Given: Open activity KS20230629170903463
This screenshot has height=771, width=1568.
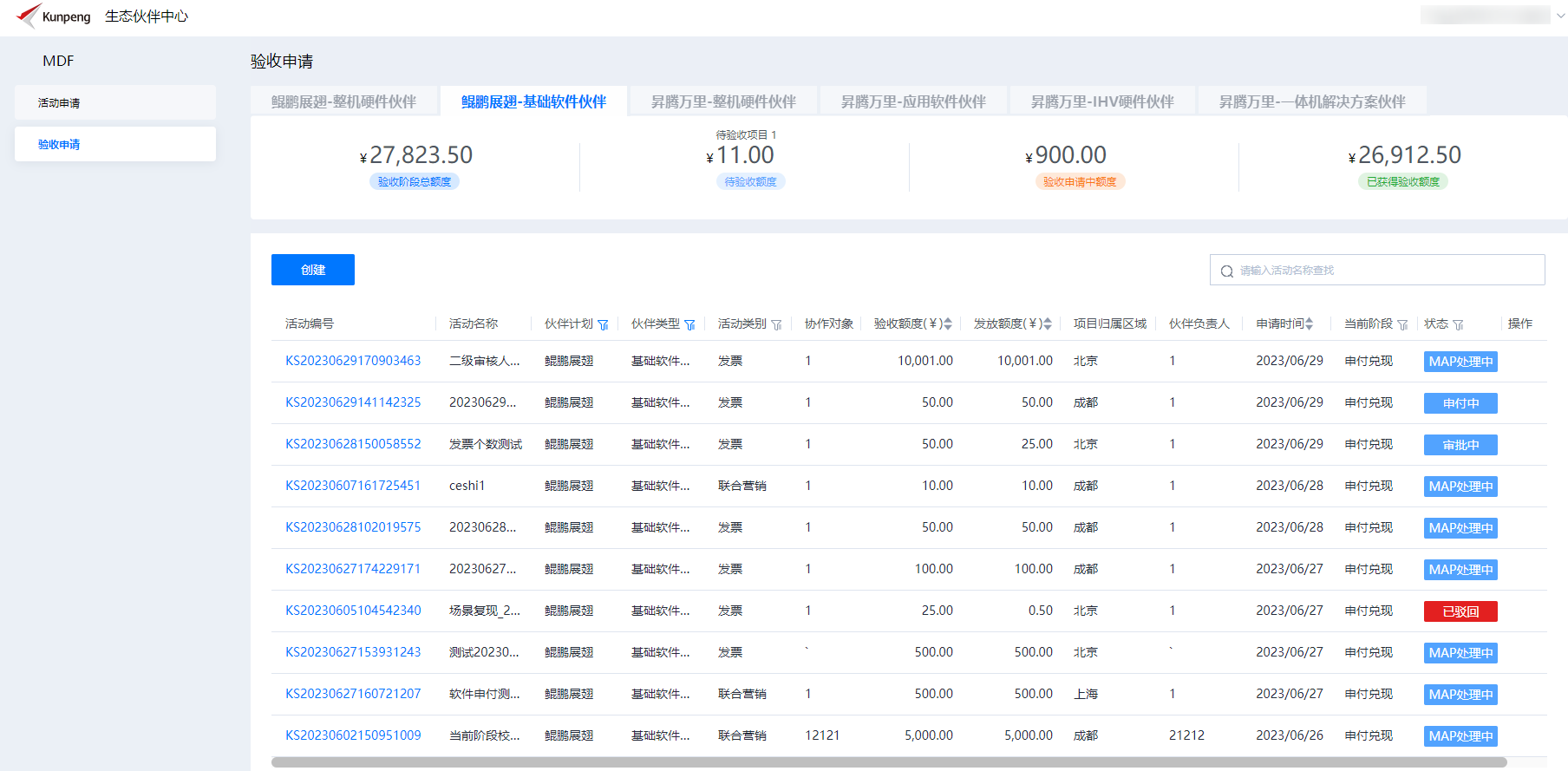Looking at the screenshot, I should pyautogui.click(x=353, y=361).
